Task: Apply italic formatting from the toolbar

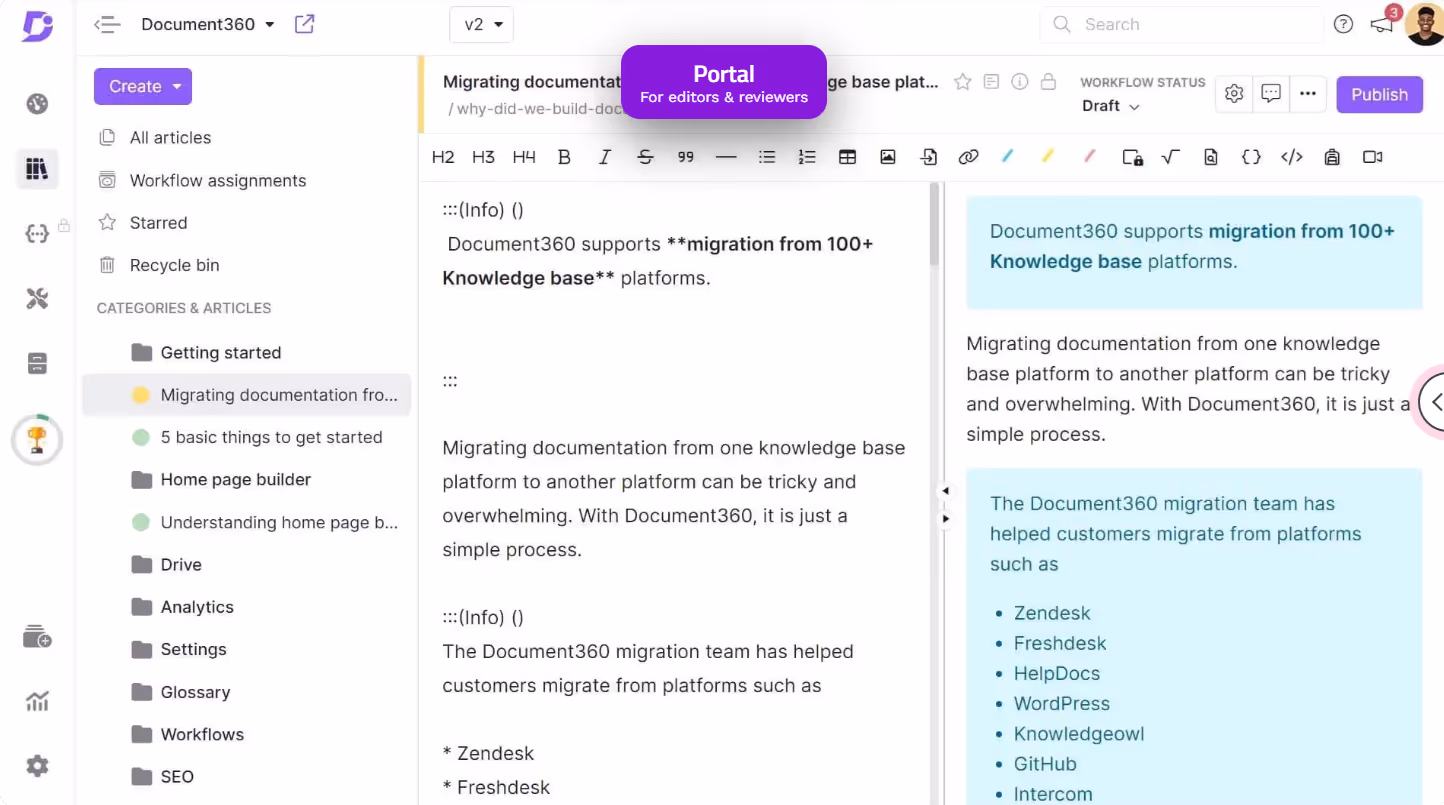Action: point(604,157)
